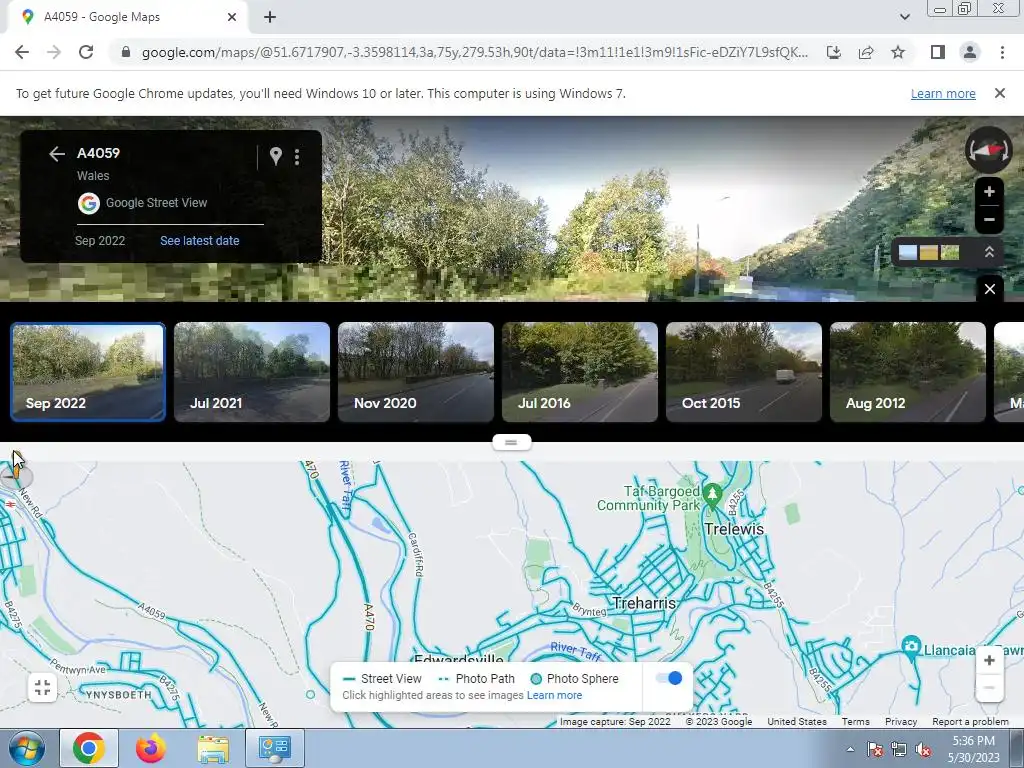The image size is (1024, 768).
Task: Close the A4059 Google Maps tab
Action: tap(232, 17)
